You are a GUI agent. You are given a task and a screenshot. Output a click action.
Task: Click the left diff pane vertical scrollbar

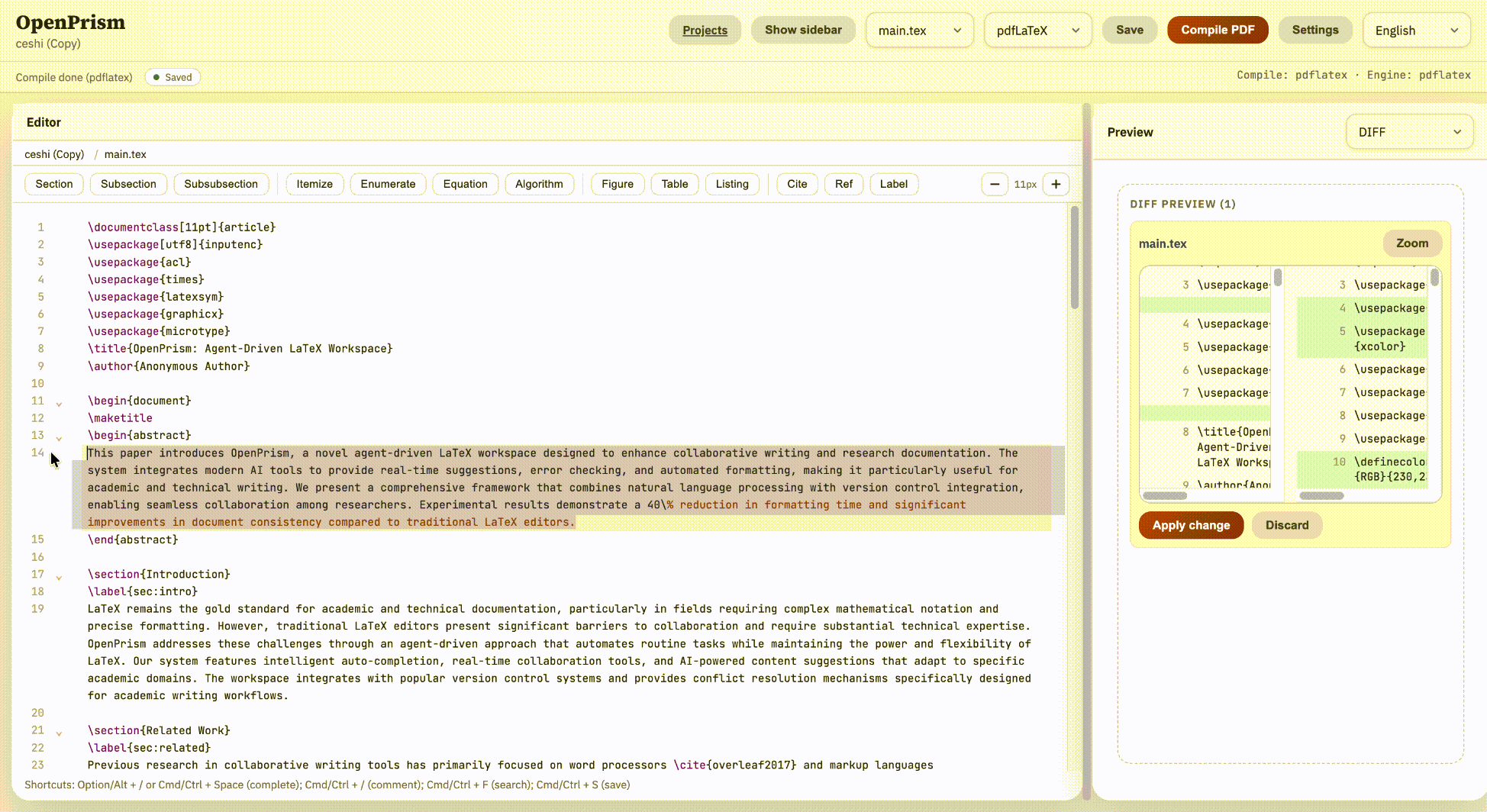point(1278,277)
